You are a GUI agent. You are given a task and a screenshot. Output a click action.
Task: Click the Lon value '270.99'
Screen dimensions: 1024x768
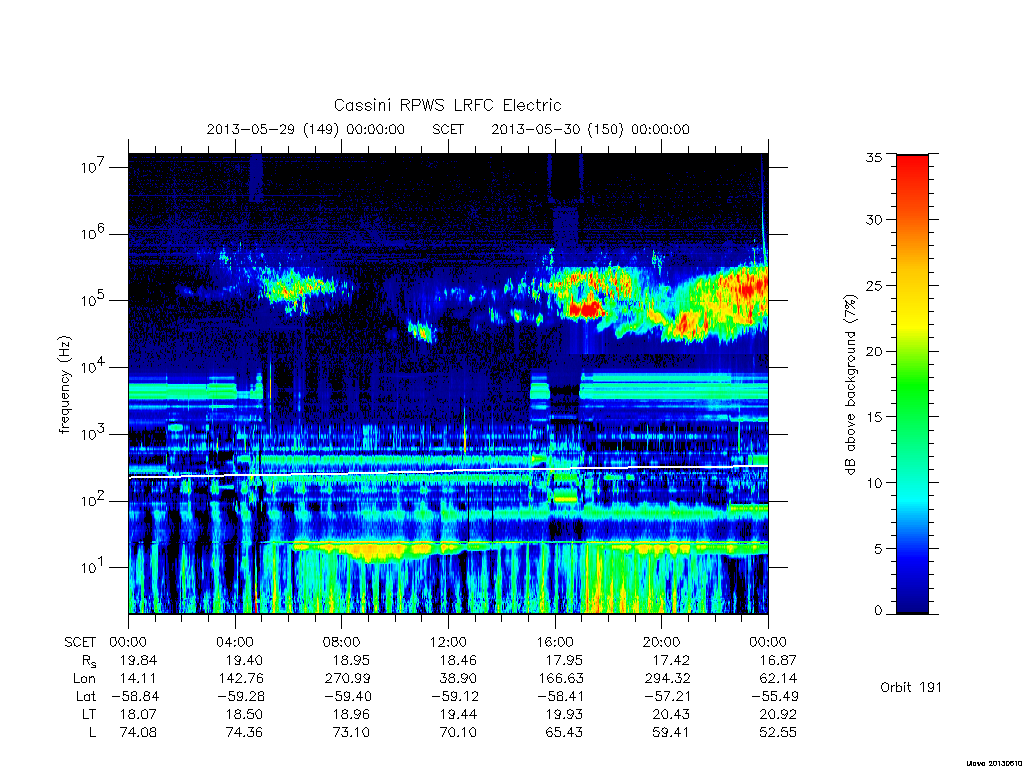[347, 679]
